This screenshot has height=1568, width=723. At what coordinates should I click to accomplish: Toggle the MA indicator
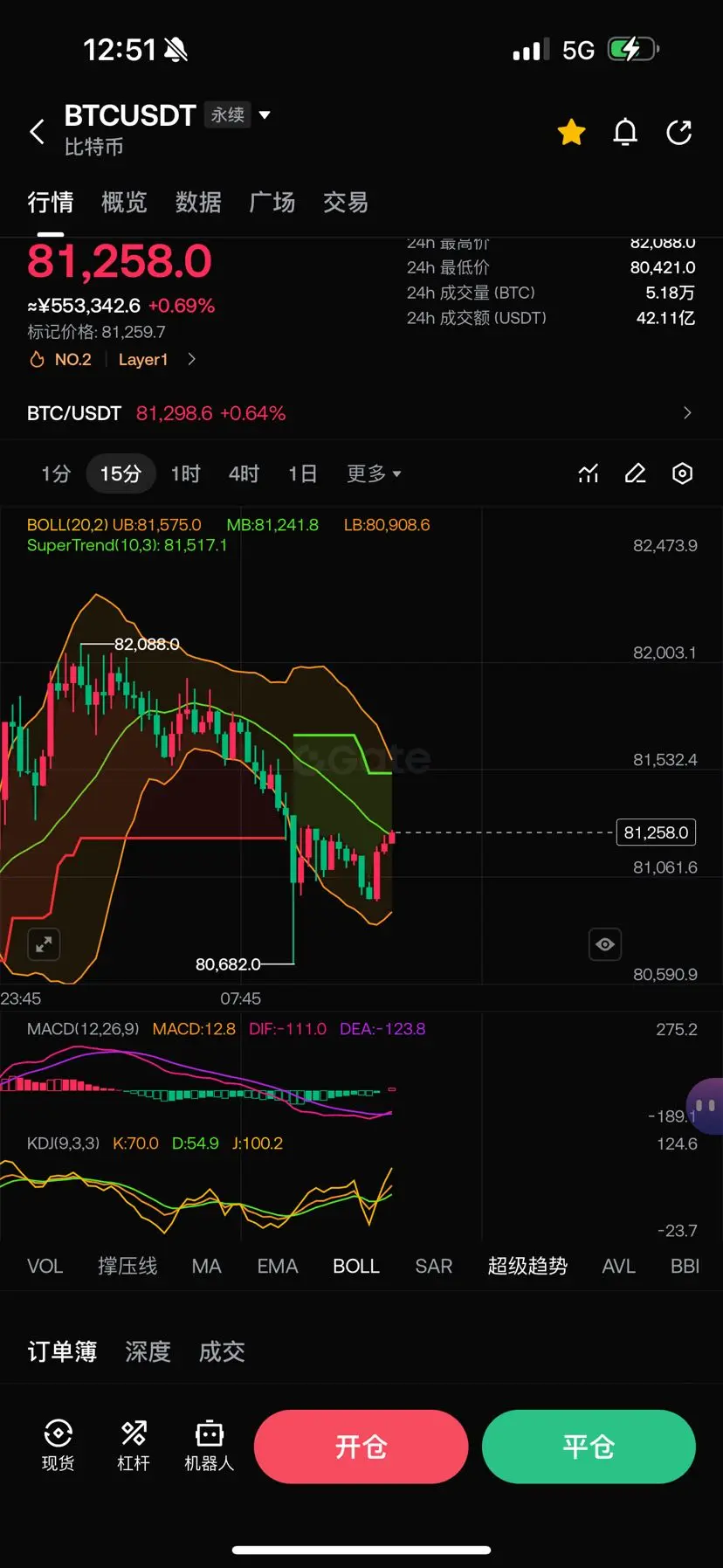pyautogui.click(x=206, y=1266)
